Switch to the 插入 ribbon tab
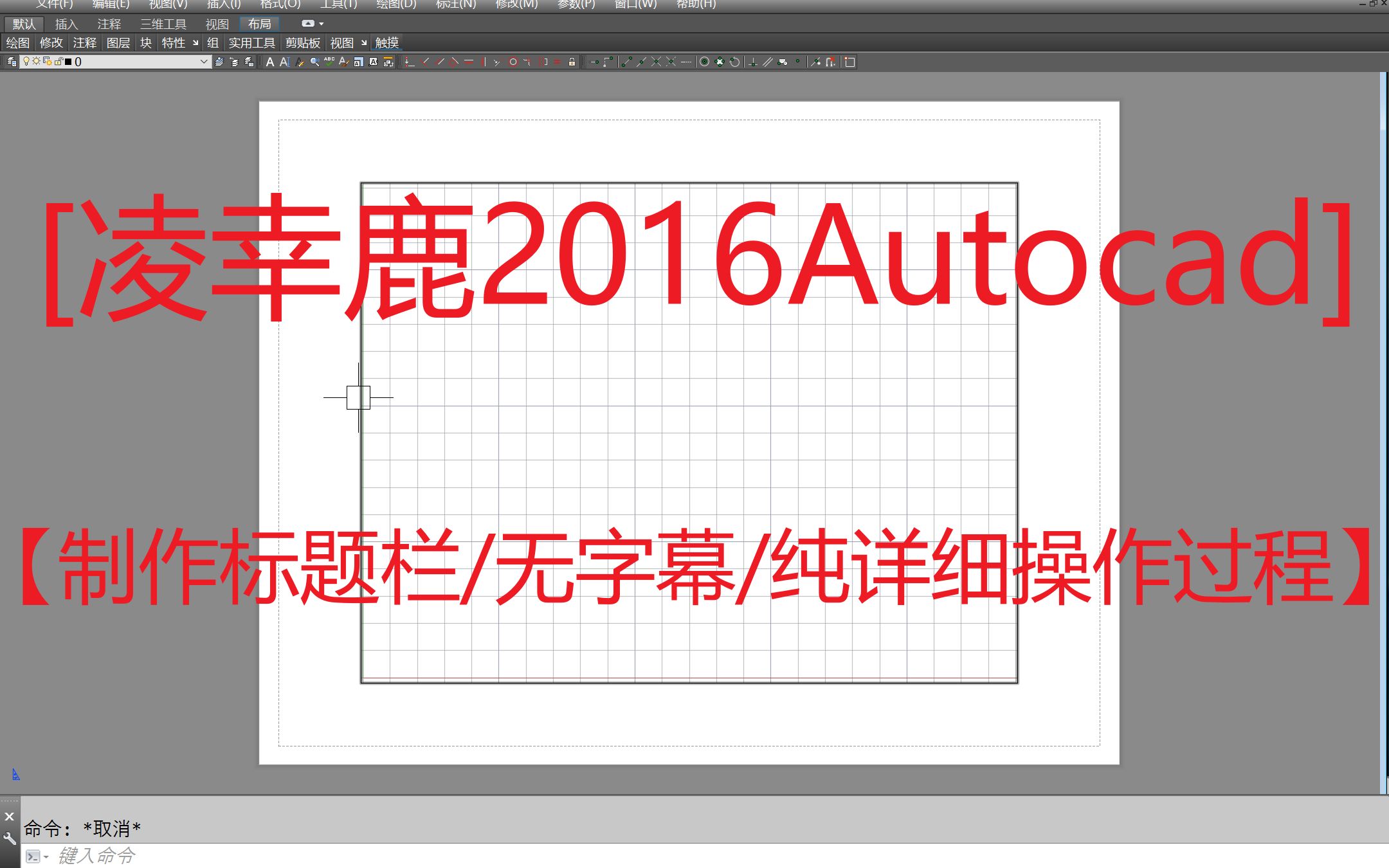 pyautogui.click(x=66, y=24)
